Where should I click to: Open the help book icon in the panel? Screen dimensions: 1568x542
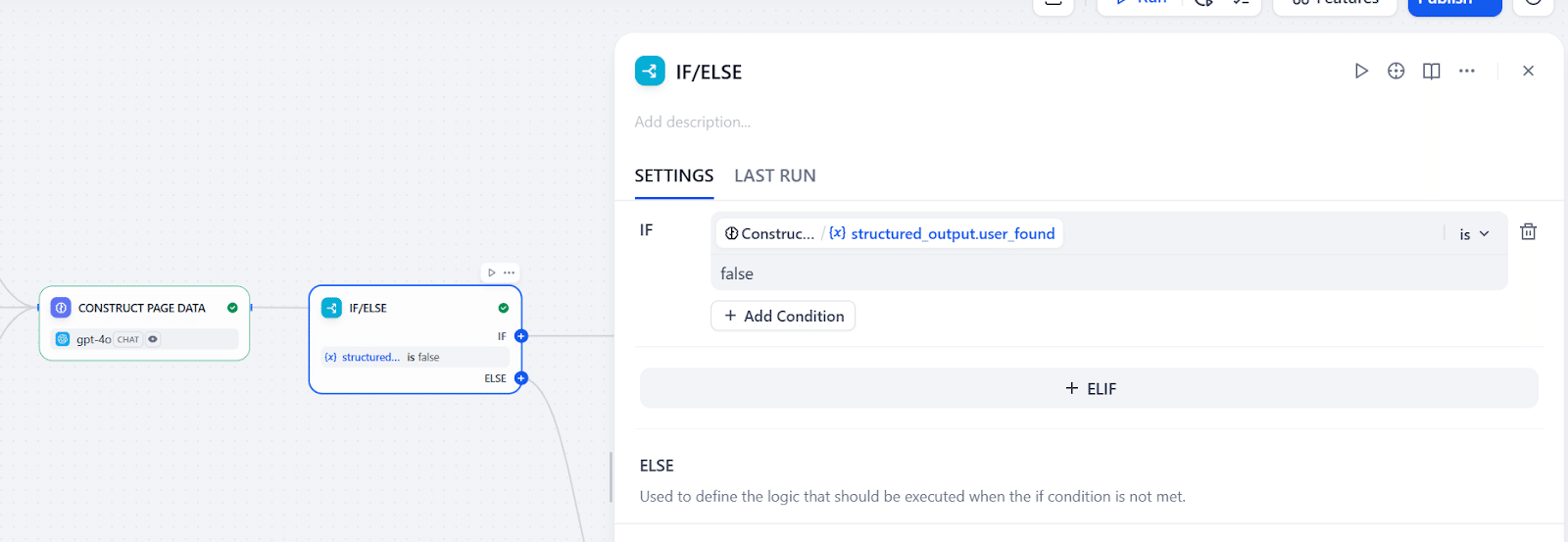[1432, 71]
